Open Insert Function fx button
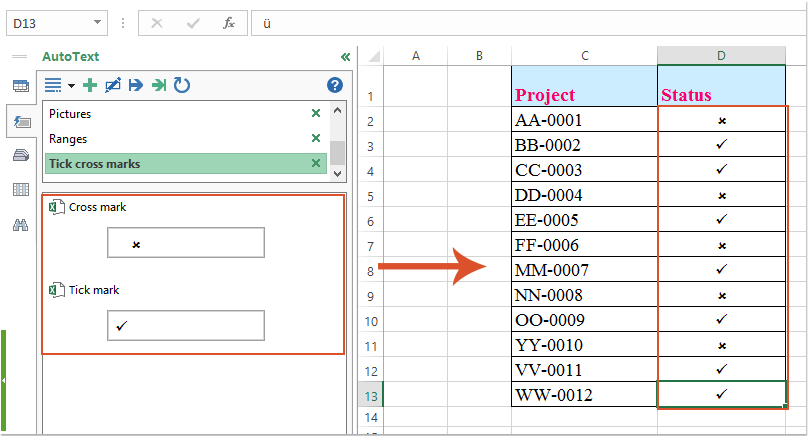 pos(229,23)
